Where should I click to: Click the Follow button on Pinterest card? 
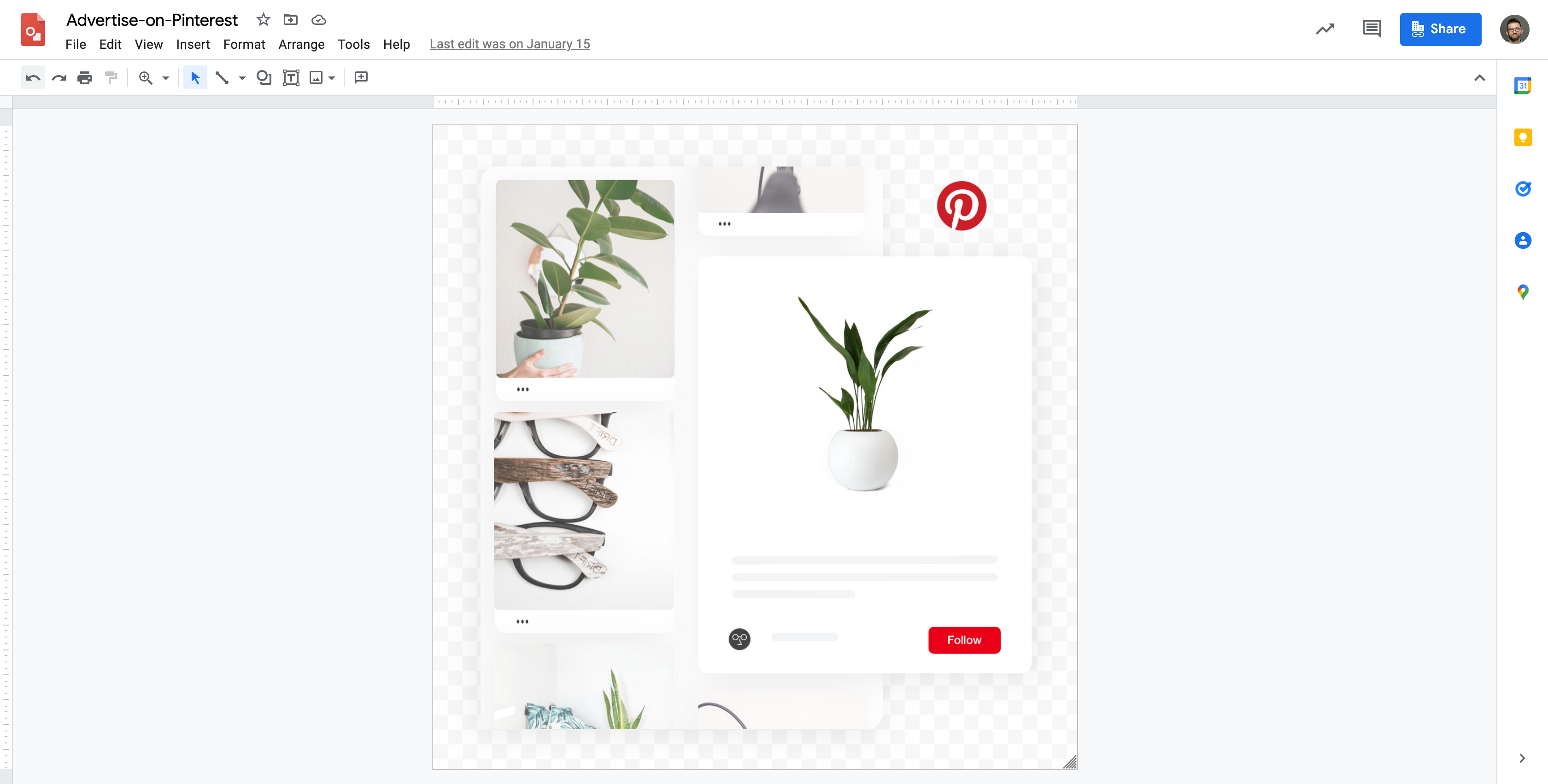(x=963, y=640)
